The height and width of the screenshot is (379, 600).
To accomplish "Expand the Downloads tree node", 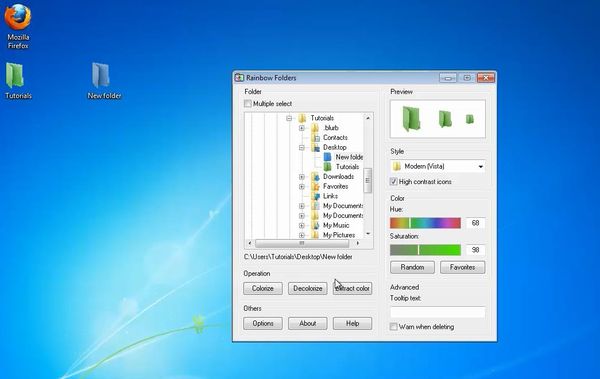I will coord(302,176).
